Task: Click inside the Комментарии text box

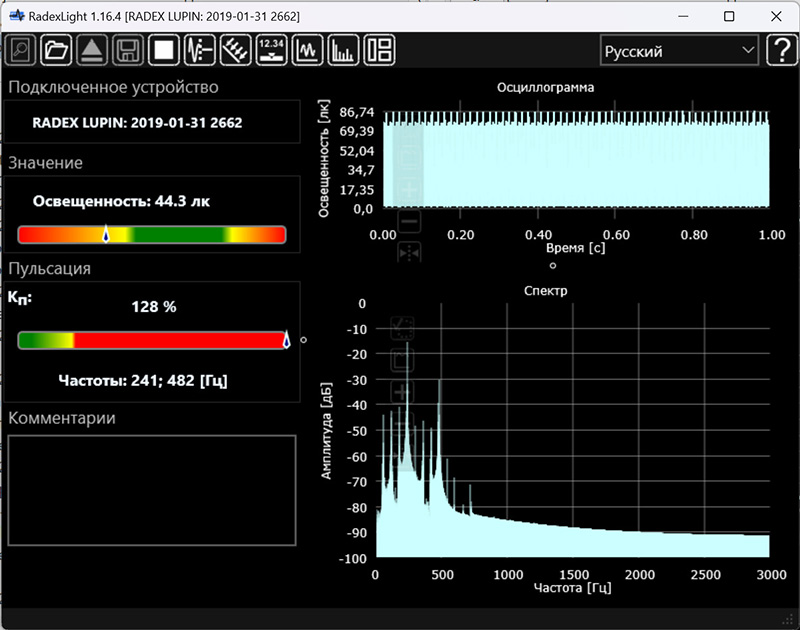Action: tap(152, 490)
